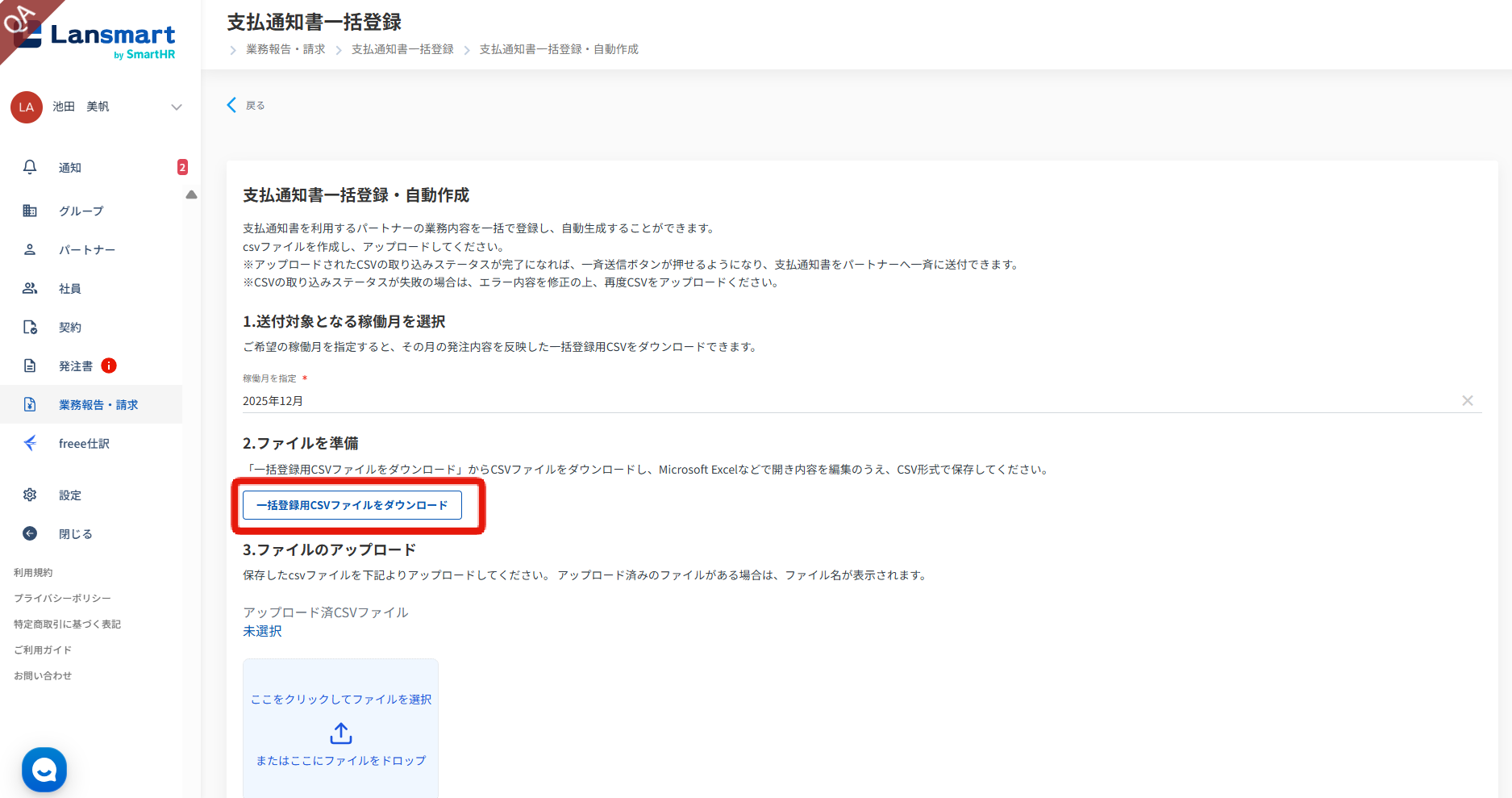Open 発注書 in the sidebar

(76, 366)
